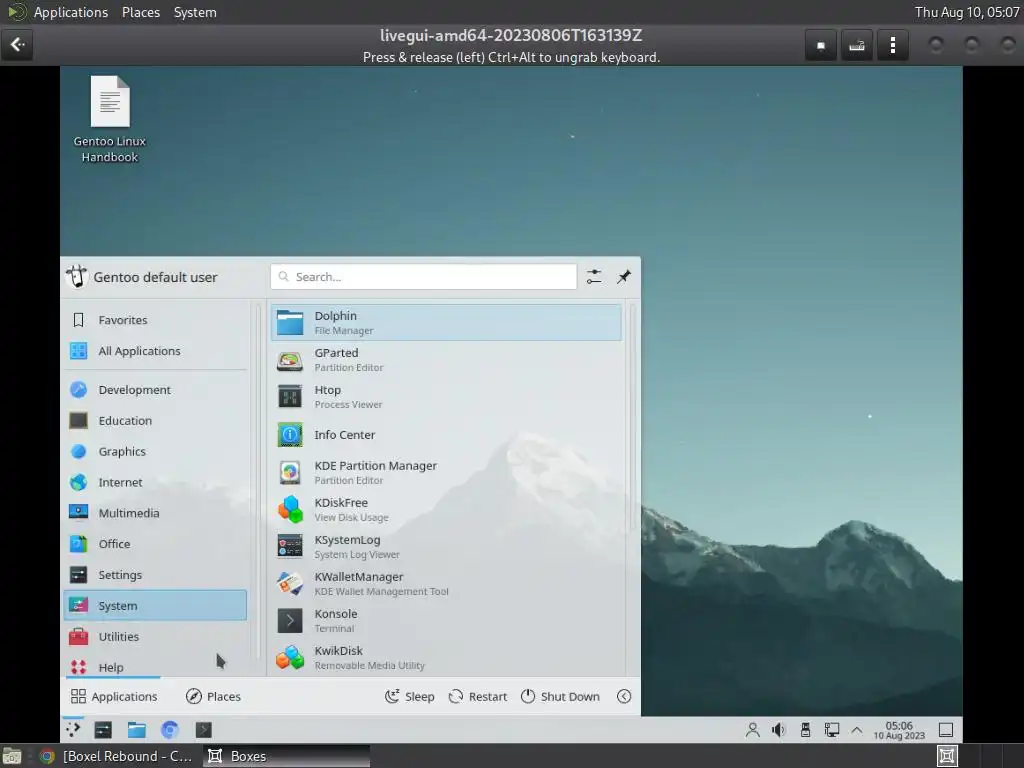Open the Boxes keyboard shortcuts button
1024x768 pixels.
click(857, 45)
